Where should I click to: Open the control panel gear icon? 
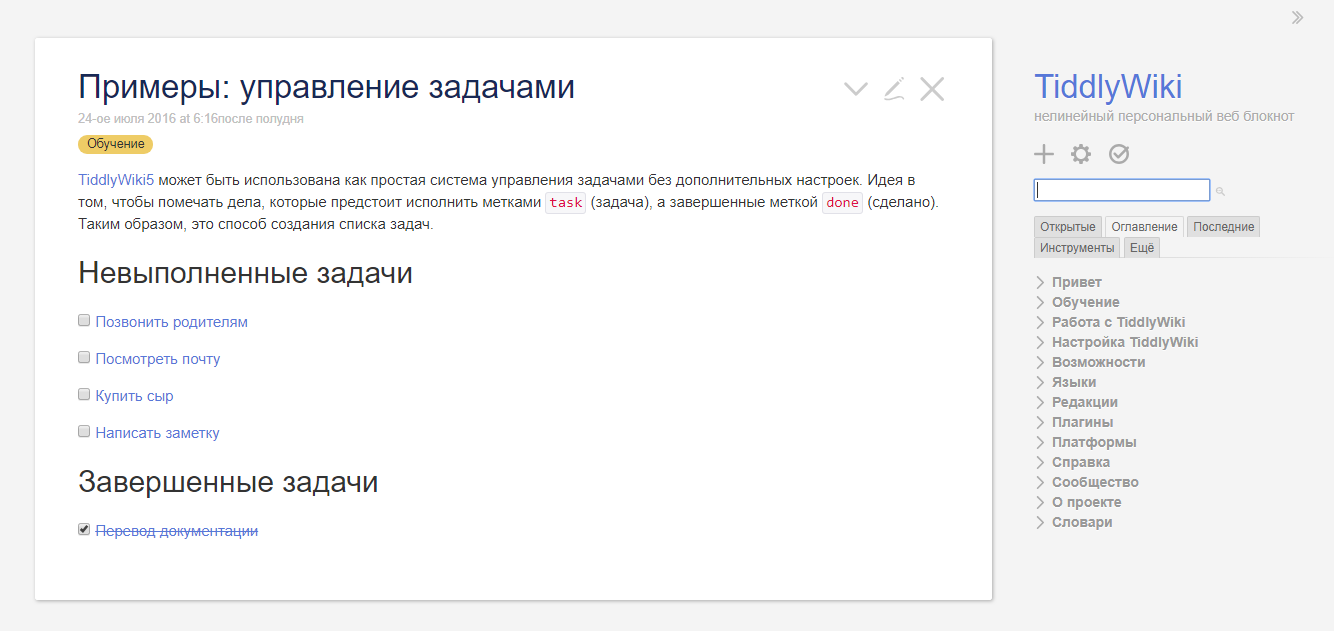tap(1081, 154)
